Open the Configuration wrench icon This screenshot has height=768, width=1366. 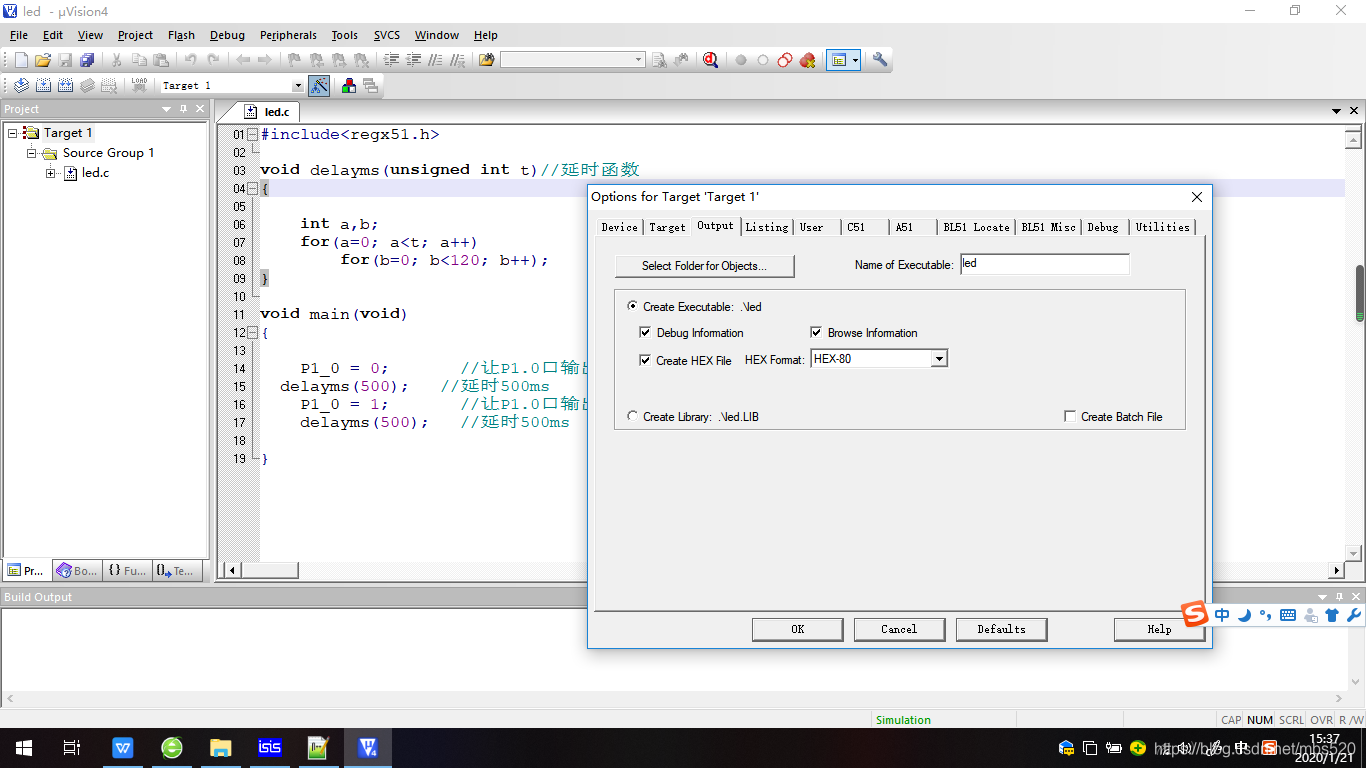(x=880, y=60)
